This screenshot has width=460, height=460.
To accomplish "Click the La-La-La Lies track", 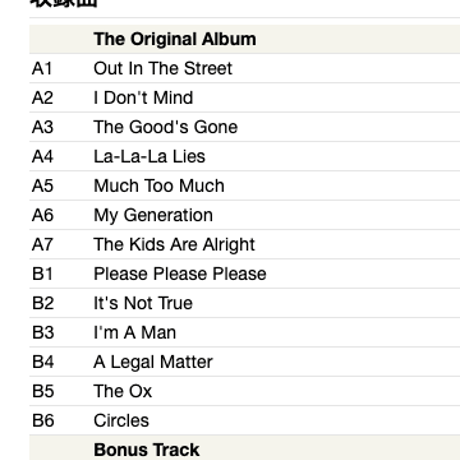I will tap(149, 156).
